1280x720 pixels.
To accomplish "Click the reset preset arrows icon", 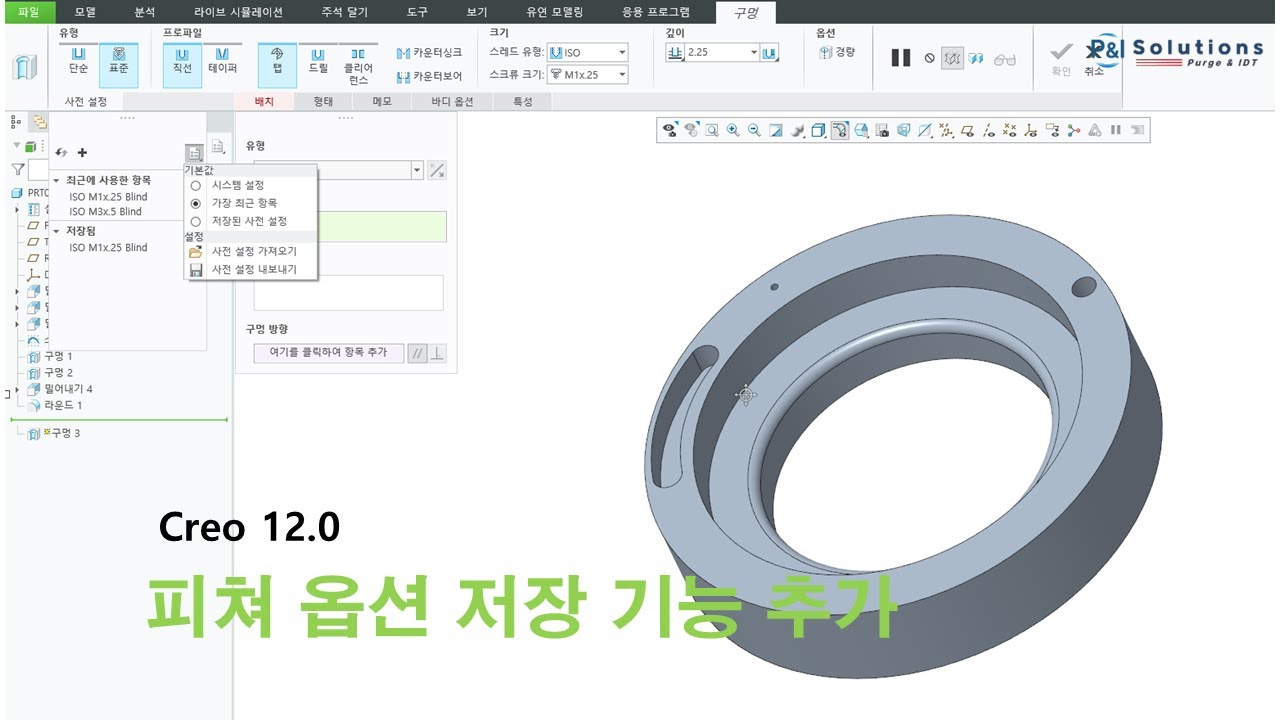I will pos(61,153).
